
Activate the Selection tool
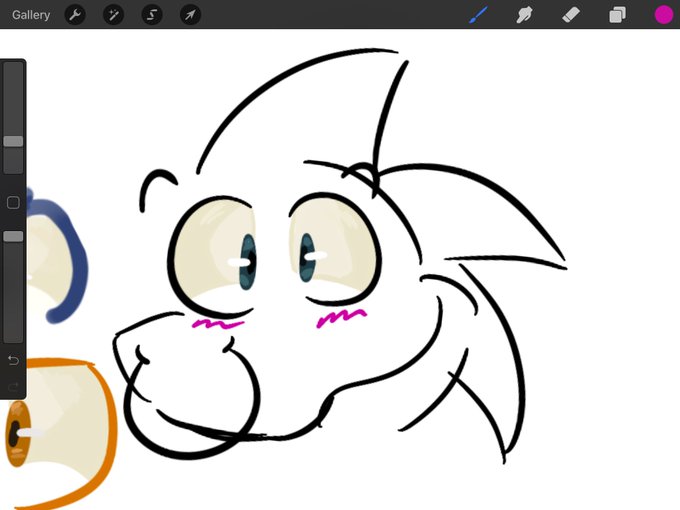click(x=152, y=15)
